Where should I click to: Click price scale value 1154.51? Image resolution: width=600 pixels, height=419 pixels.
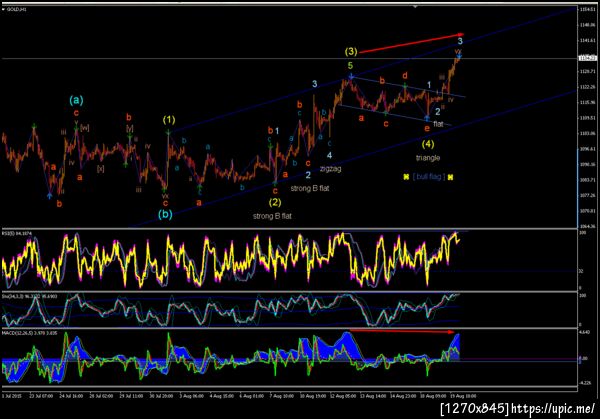[588, 9]
